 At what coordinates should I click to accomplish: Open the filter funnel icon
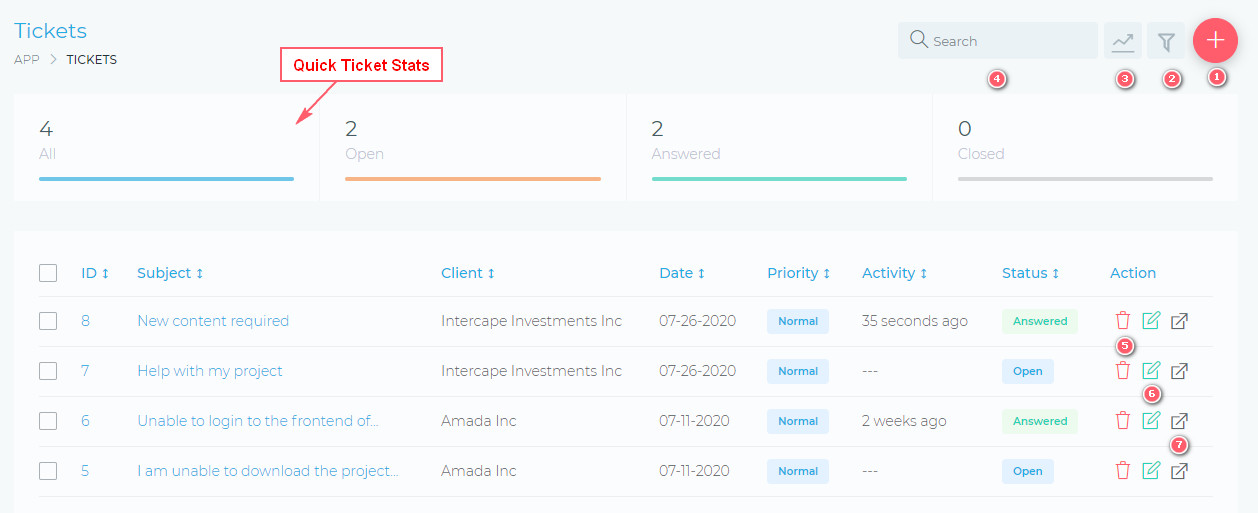pyautogui.click(x=1166, y=41)
